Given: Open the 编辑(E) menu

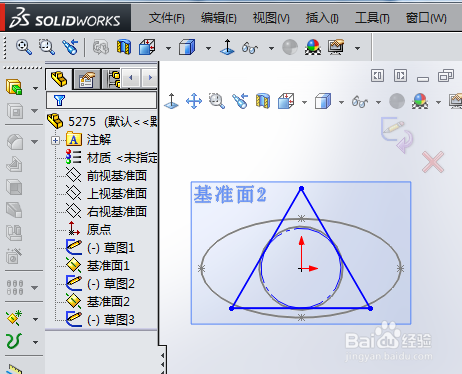Looking at the screenshot, I should [219, 18].
